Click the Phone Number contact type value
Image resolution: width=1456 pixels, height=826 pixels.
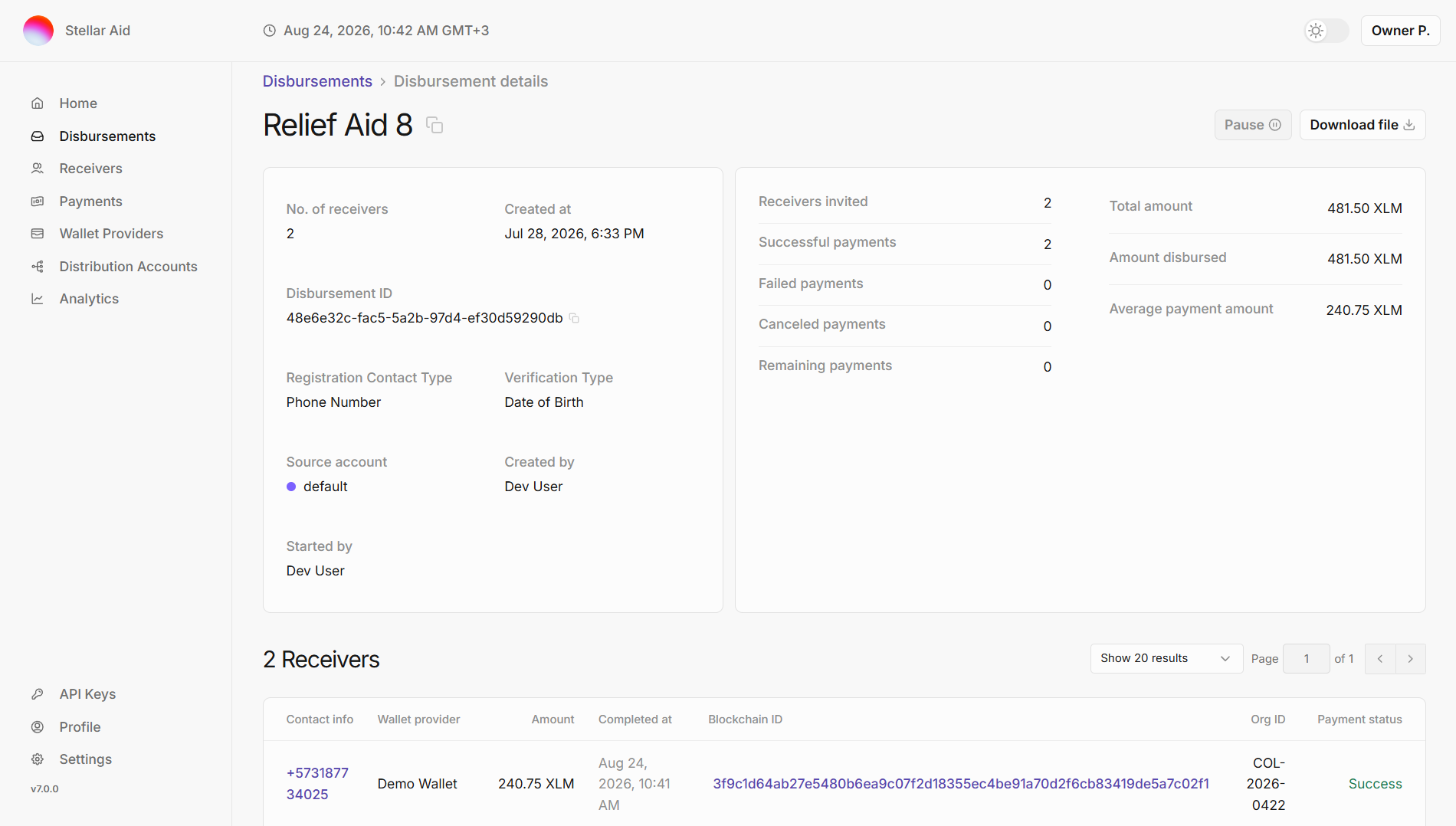tap(333, 402)
